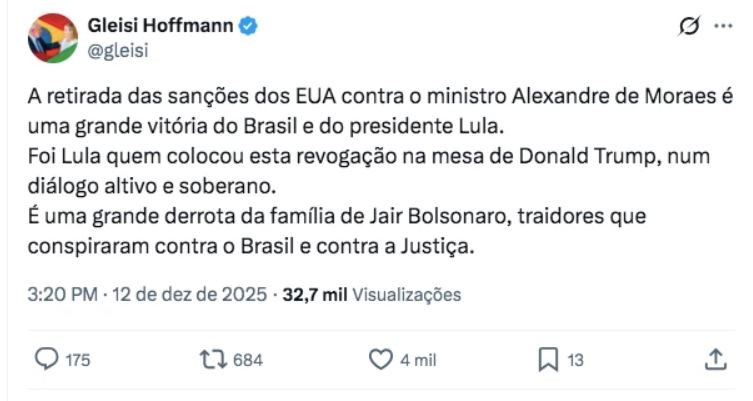Click the 3:20 PM timestamp
The image size is (753, 401).
(x=59, y=295)
